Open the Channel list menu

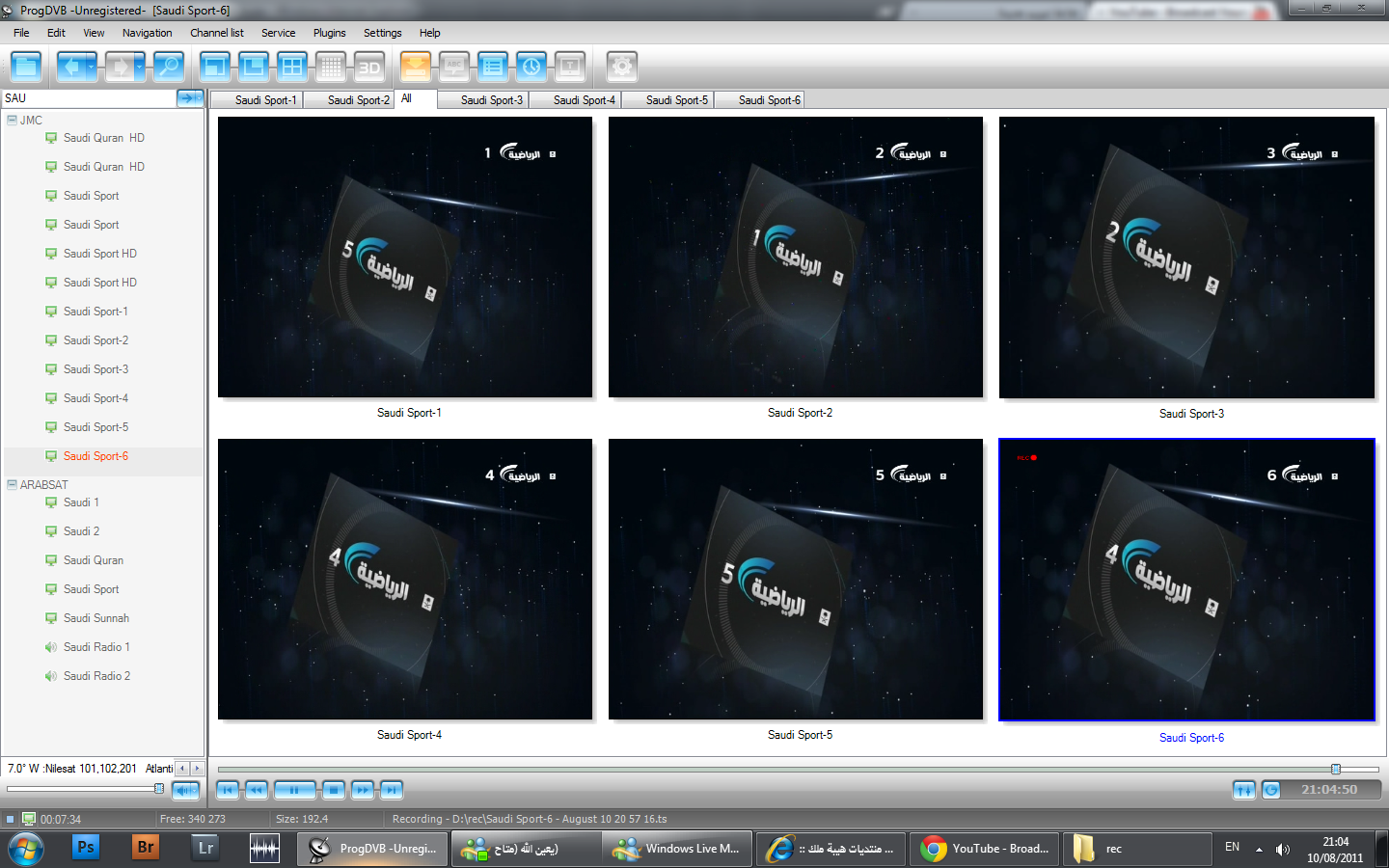[x=217, y=33]
